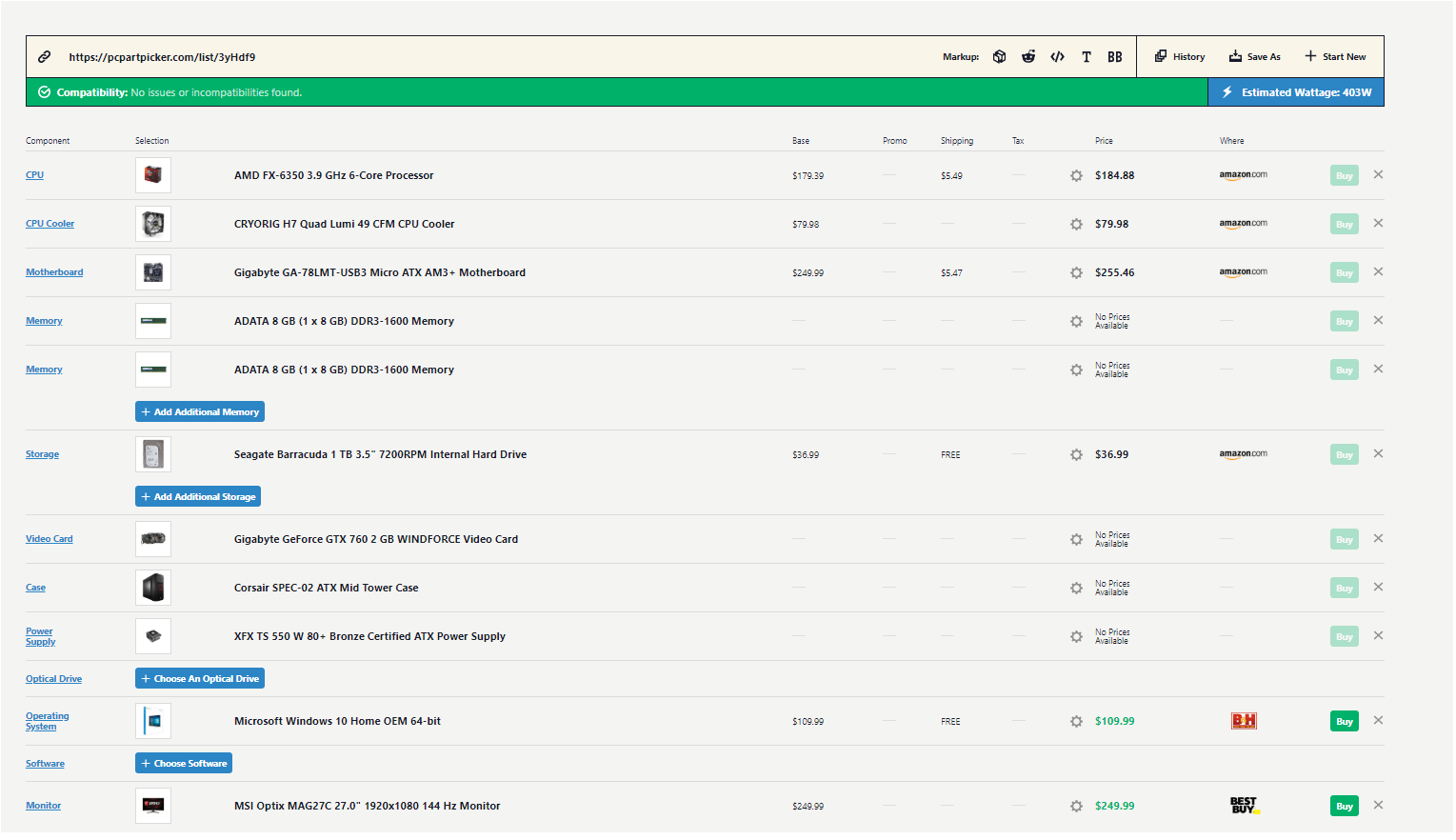
Task: Remove XFX power supply from list
Action: pos(1378,636)
